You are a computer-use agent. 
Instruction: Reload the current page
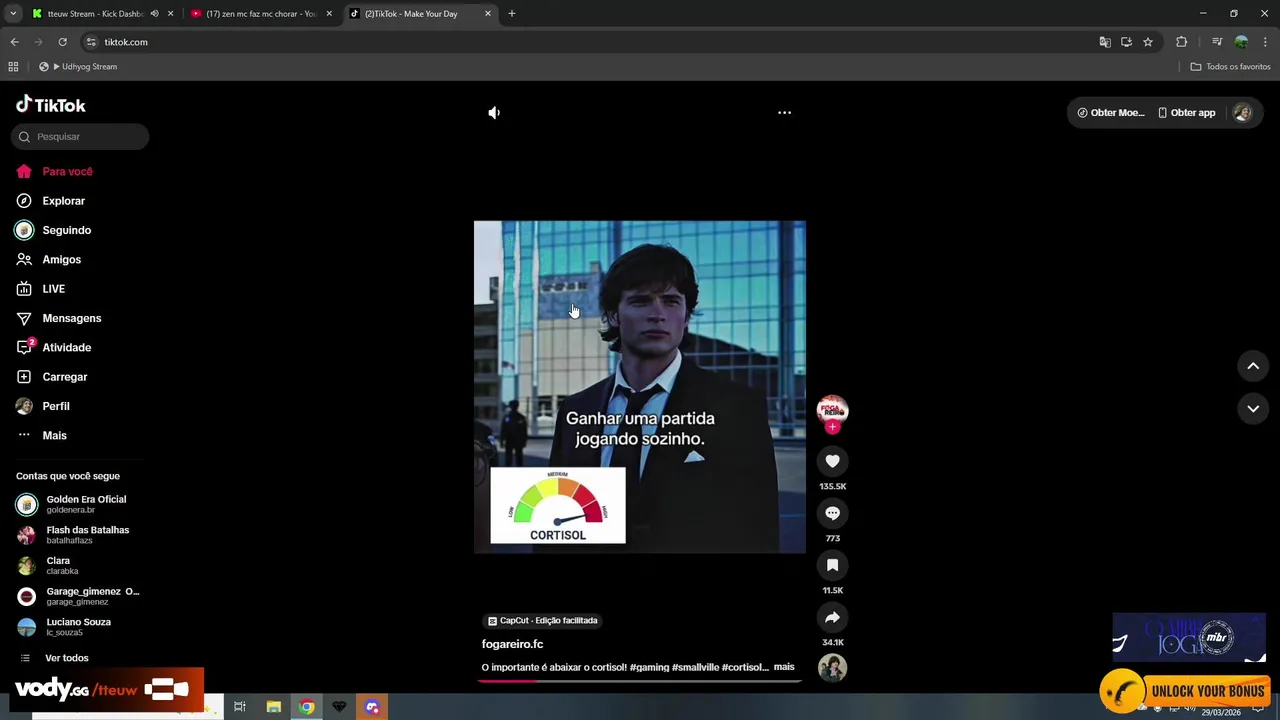tap(62, 42)
